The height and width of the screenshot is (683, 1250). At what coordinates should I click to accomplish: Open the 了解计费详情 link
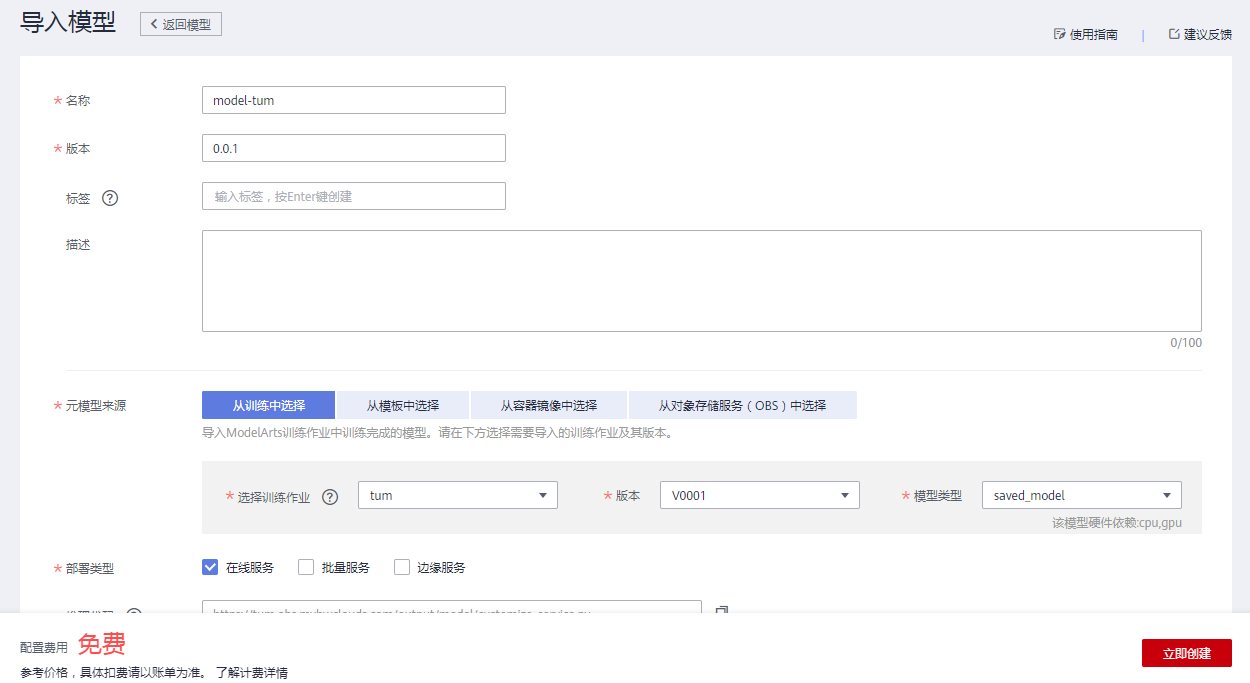(252, 673)
